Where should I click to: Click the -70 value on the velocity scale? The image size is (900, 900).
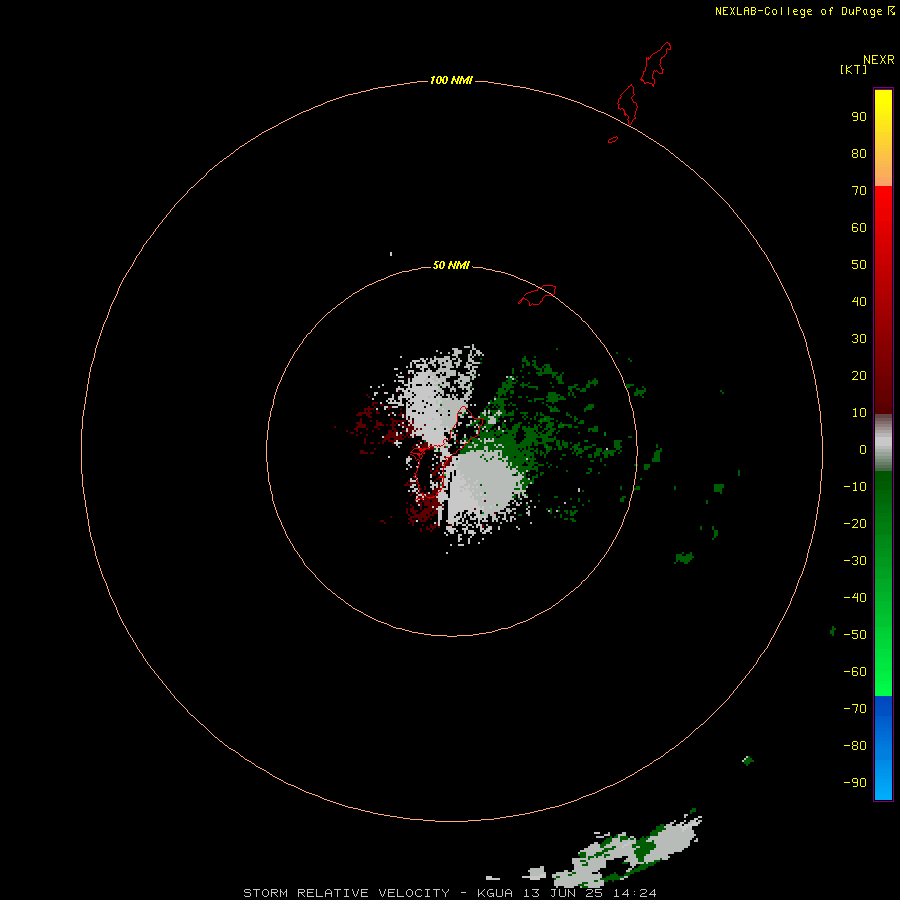pos(855,709)
